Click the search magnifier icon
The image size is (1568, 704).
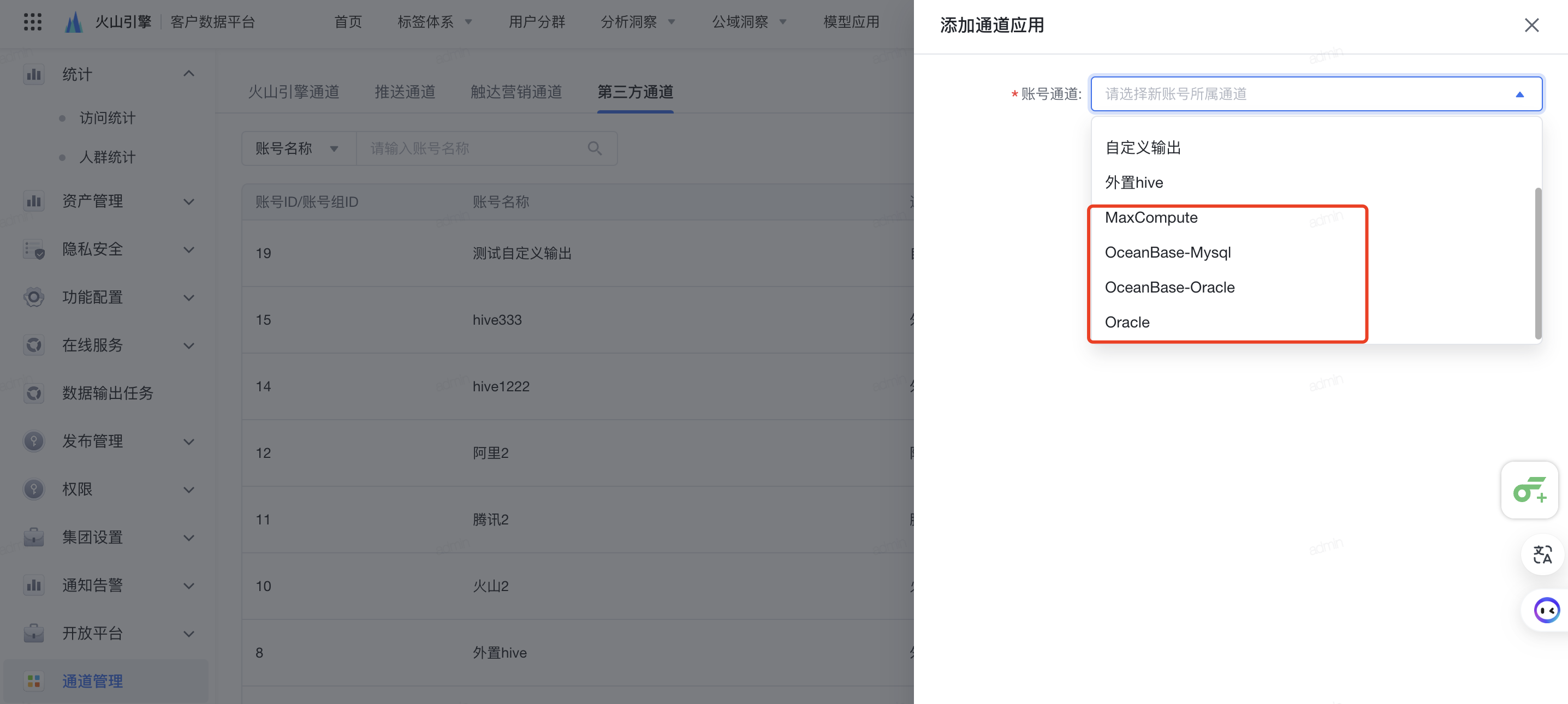point(595,148)
